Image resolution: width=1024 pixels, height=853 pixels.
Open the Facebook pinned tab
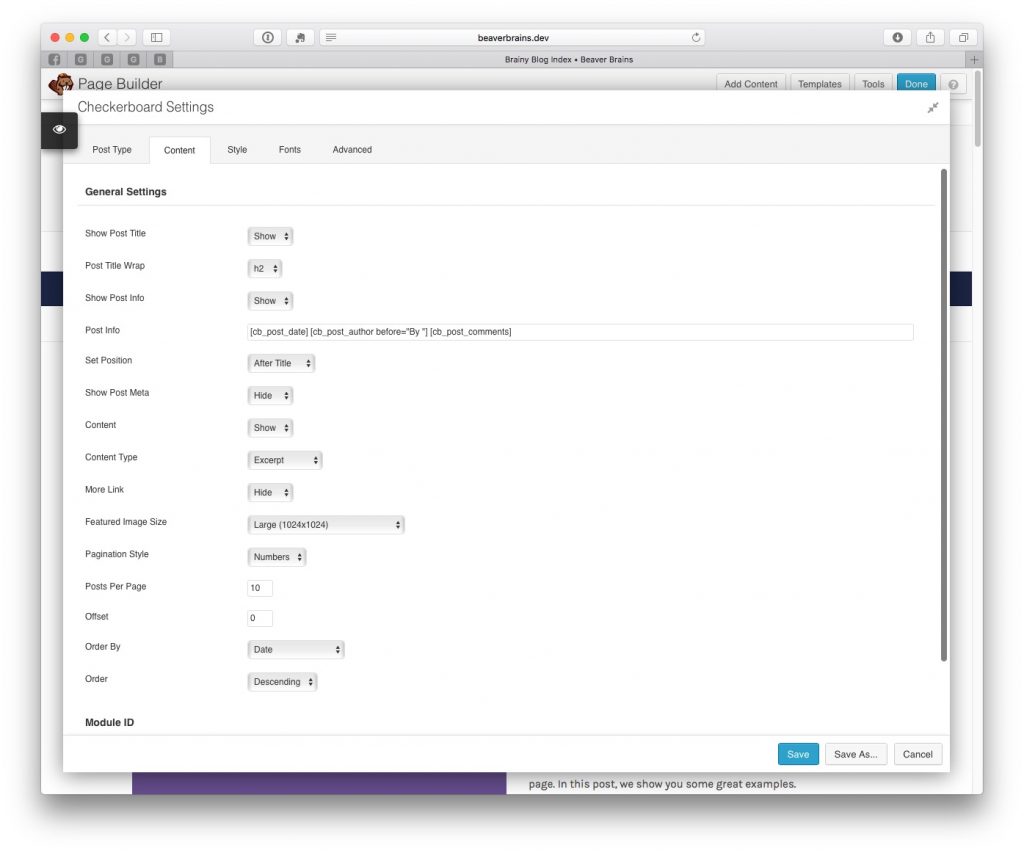pyautogui.click(x=54, y=59)
